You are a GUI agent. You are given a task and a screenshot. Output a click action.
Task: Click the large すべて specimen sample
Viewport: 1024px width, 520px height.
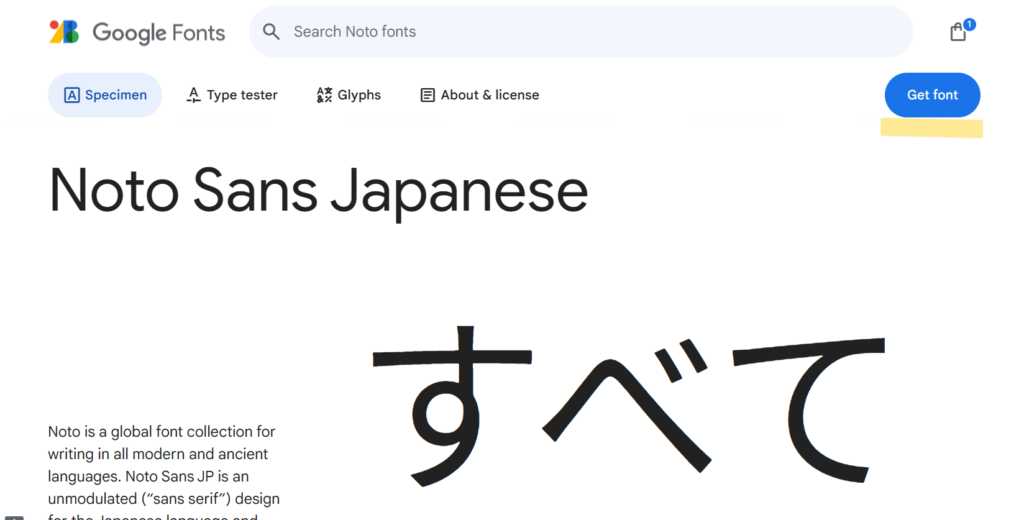click(x=629, y=406)
